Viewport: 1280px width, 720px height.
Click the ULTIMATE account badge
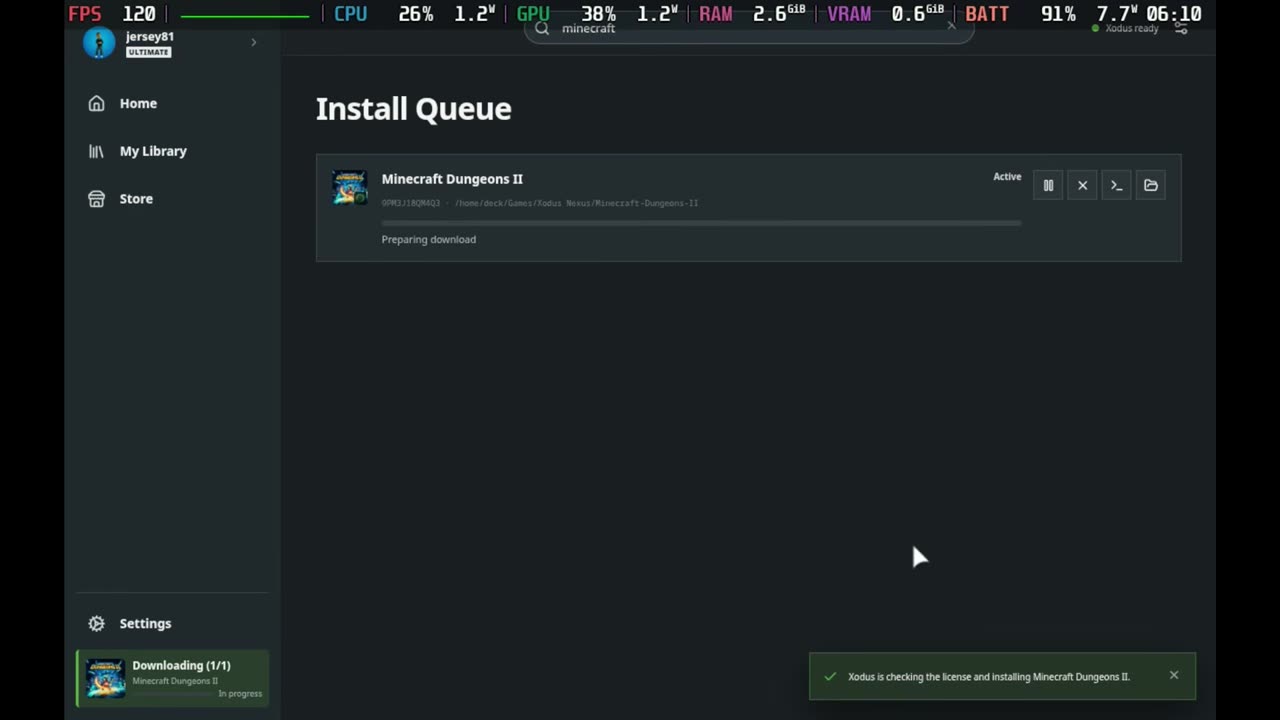tap(148, 52)
